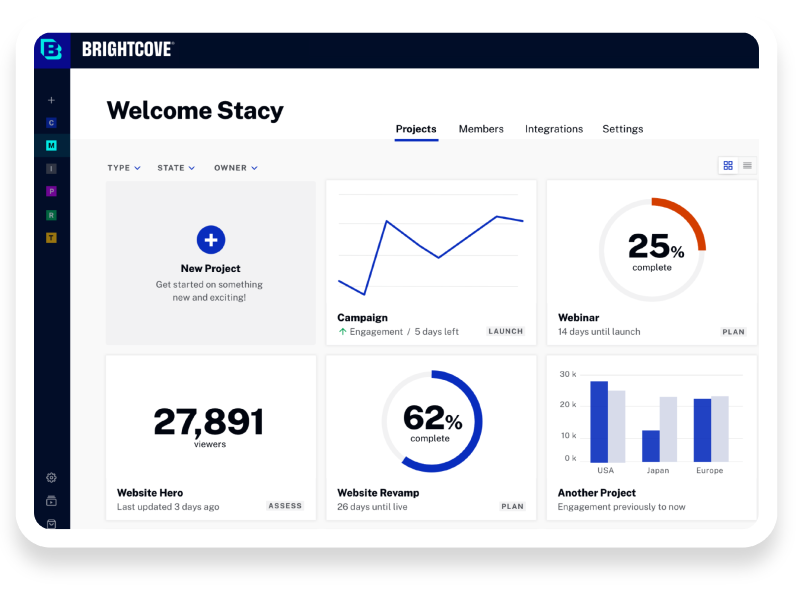The image size is (800, 596).
Task: Click '5 days left' text
Action: 436,332
